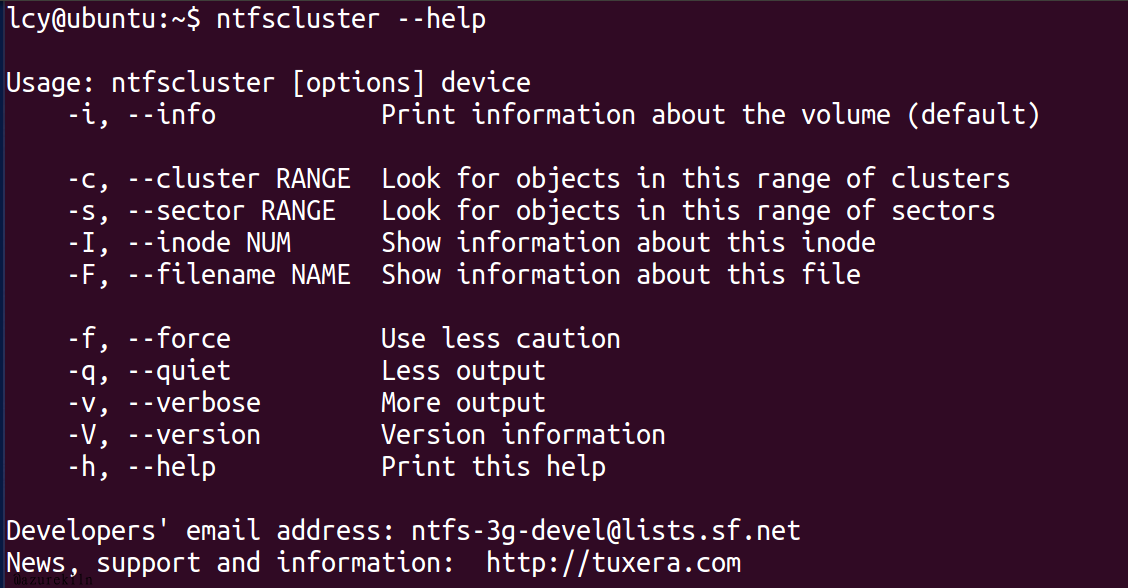1128x588 pixels.
Task: Click the typed ntfscluster --help command
Action: pos(351,18)
